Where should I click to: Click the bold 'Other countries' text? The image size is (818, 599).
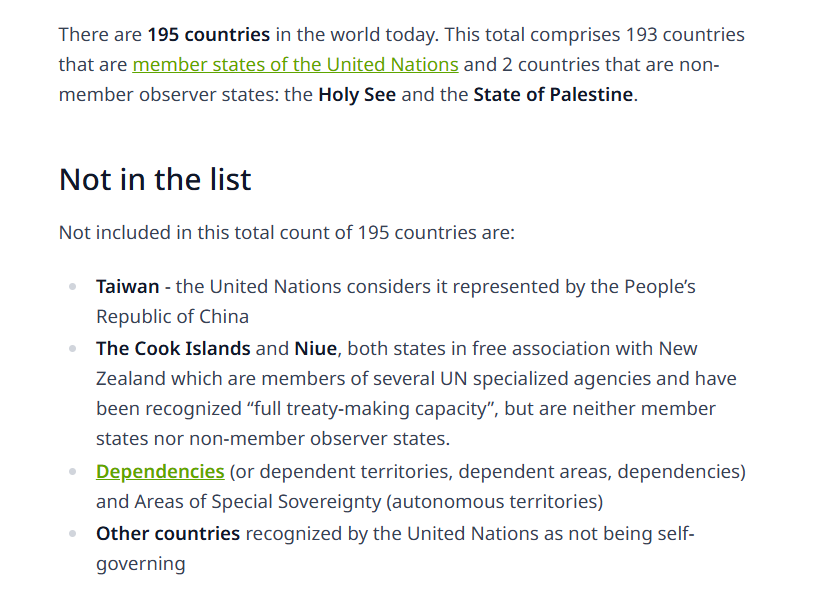tap(168, 534)
